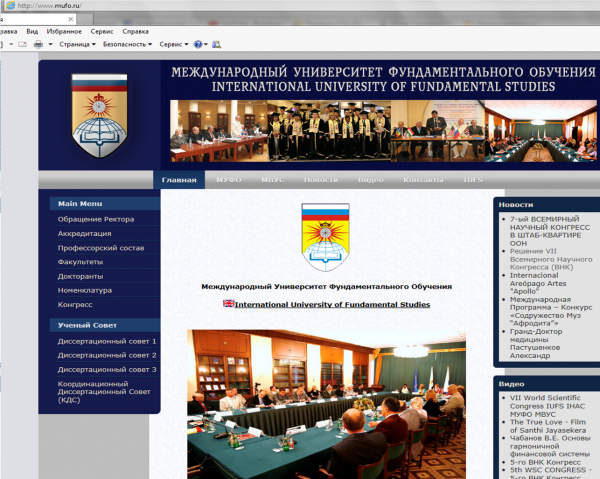
Task: Open video 5th WSC CONGRESS link
Action: click(551, 470)
